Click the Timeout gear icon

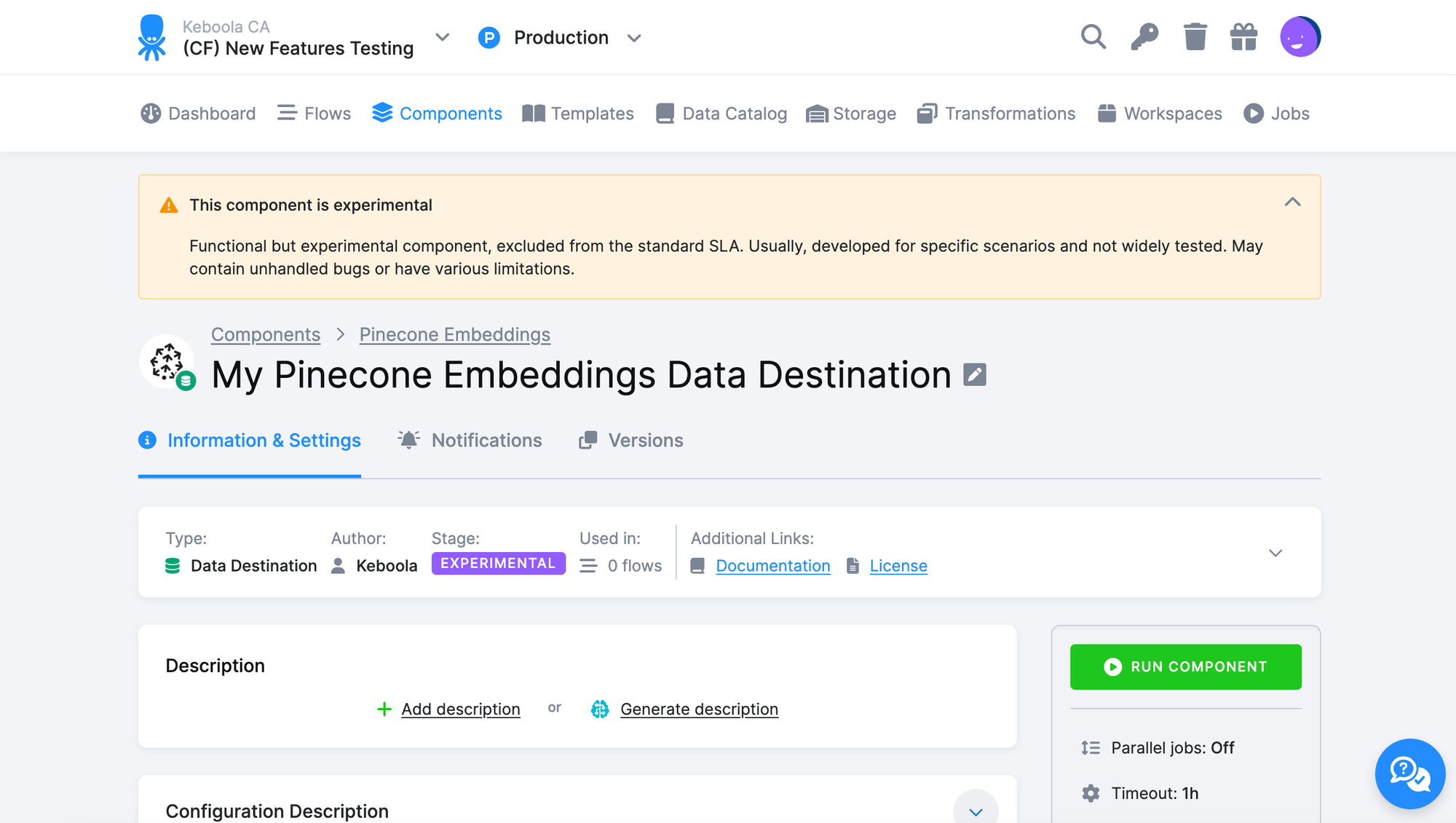click(1091, 793)
